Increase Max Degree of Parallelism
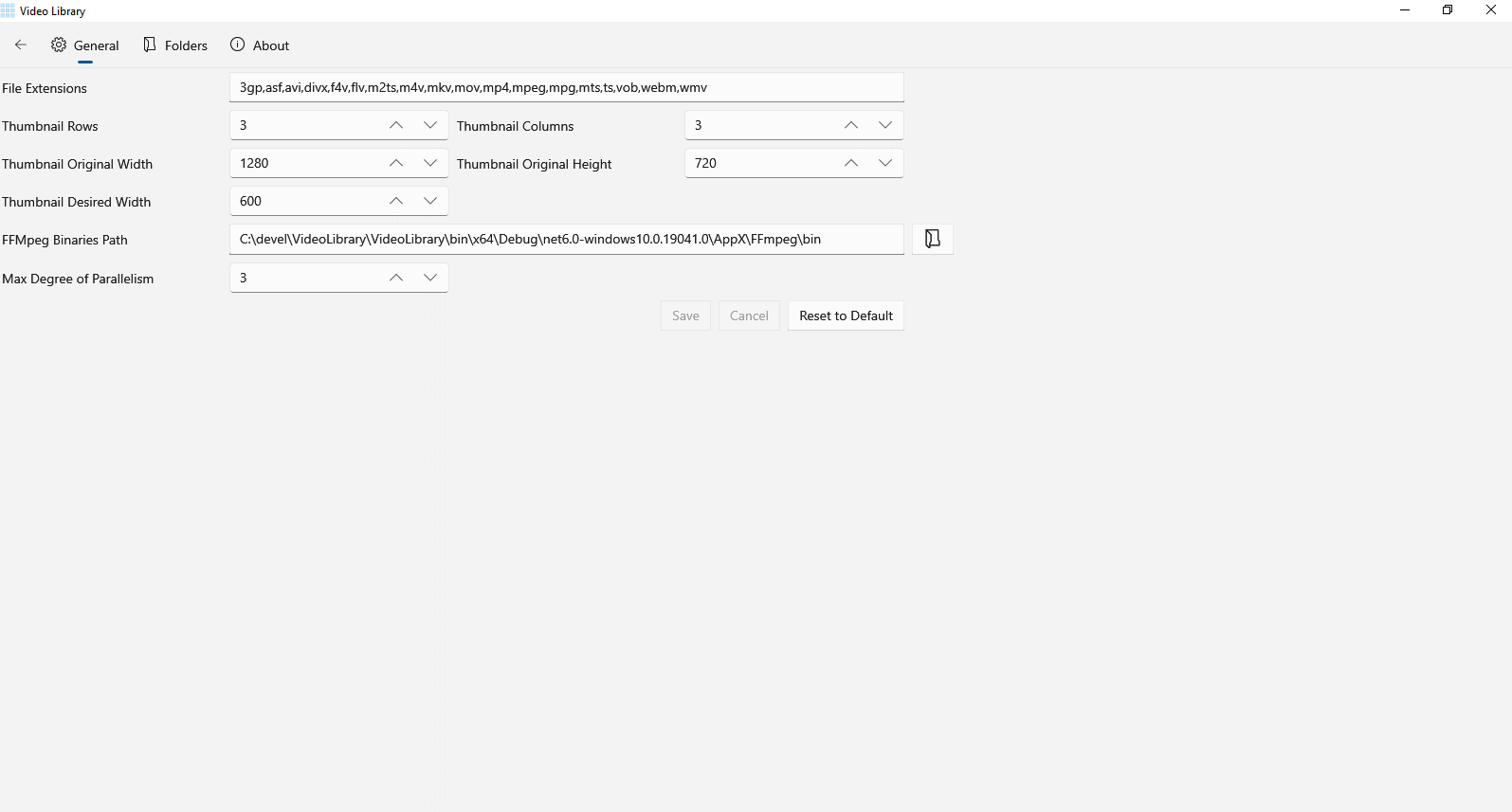Image resolution: width=1512 pixels, height=812 pixels. point(396,278)
